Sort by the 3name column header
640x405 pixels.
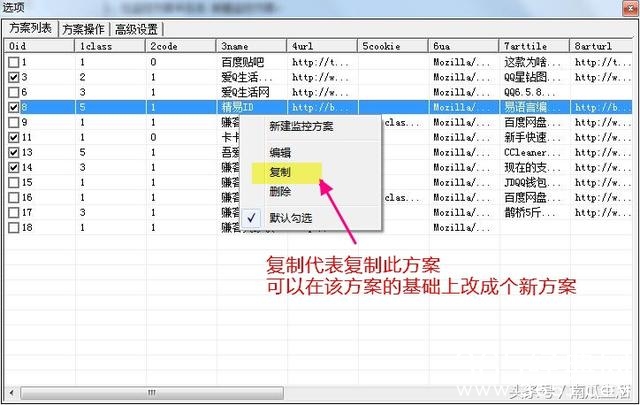(x=251, y=46)
